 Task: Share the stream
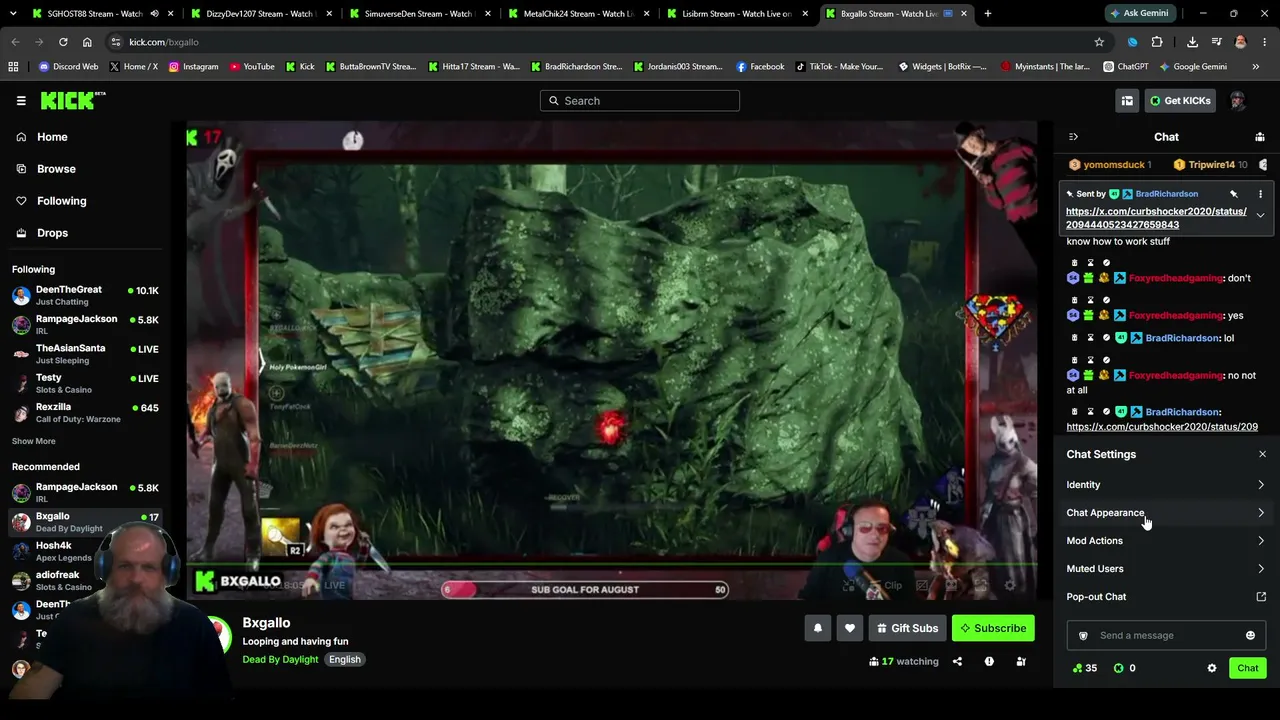[x=957, y=661]
